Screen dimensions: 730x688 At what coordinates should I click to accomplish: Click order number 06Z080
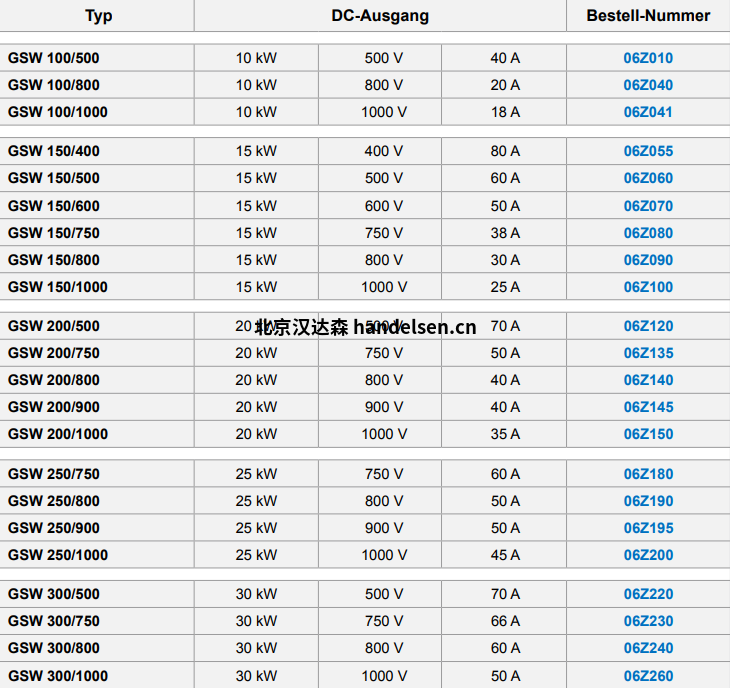tap(648, 233)
